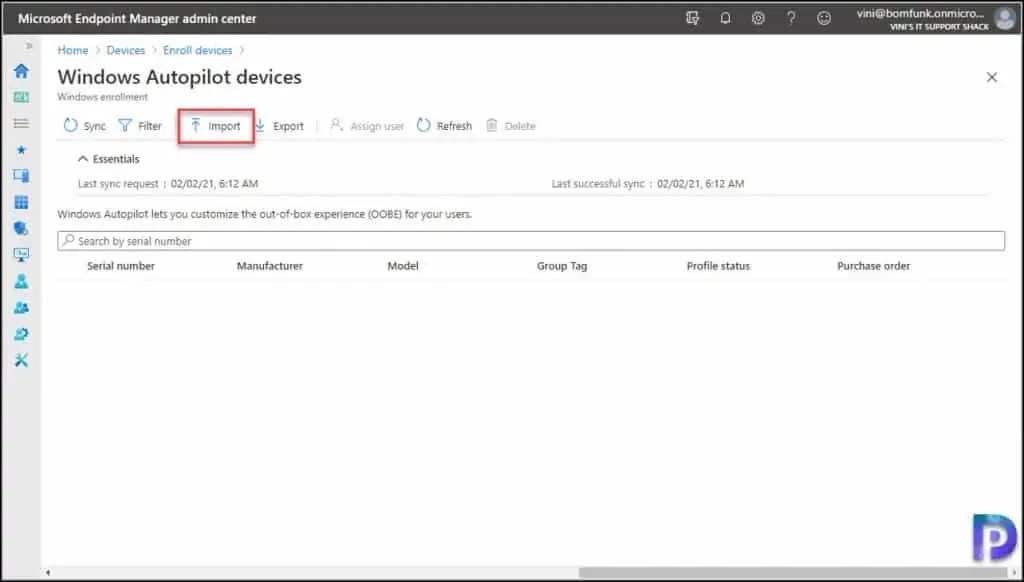Sync Windows Autopilot devices
Viewport: 1024px width, 582px height.
pyautogui.click(x=84, y=125)
